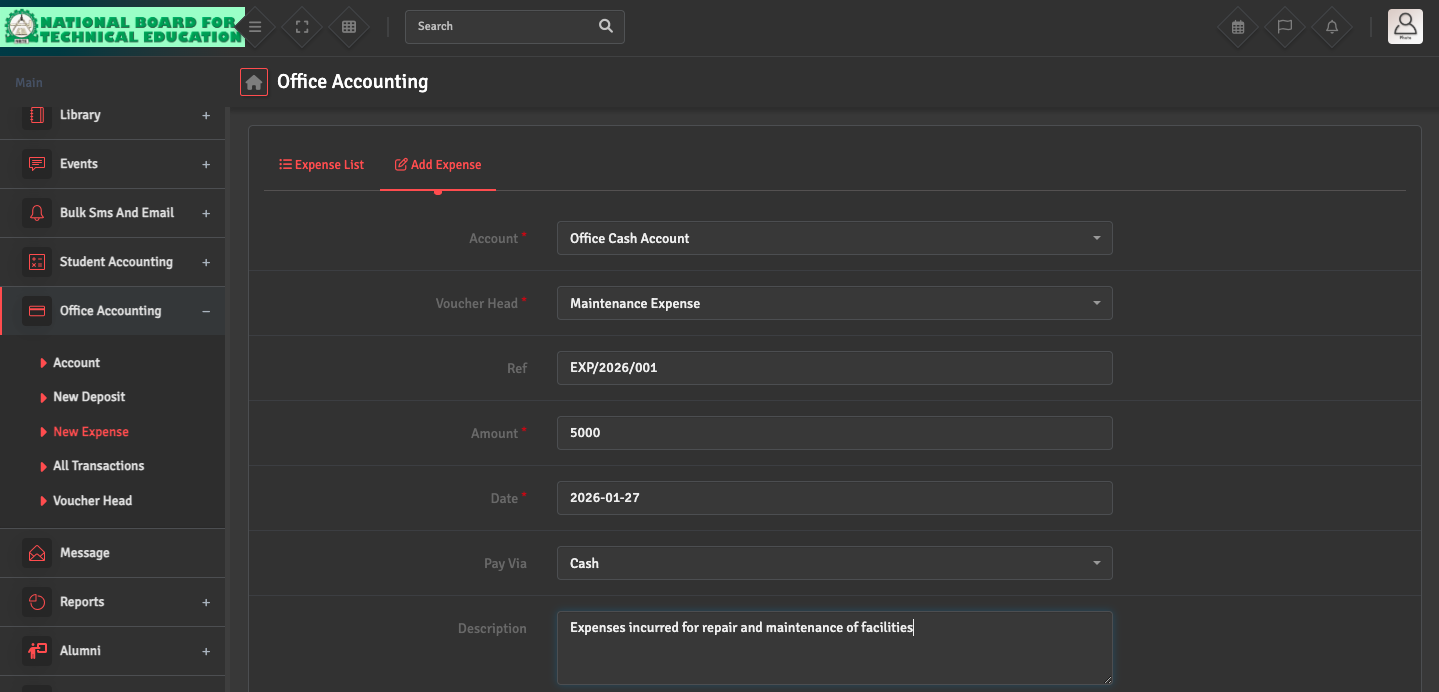Select the Add Expense tab
This screenshot has width=1439, height=692.
438,165
